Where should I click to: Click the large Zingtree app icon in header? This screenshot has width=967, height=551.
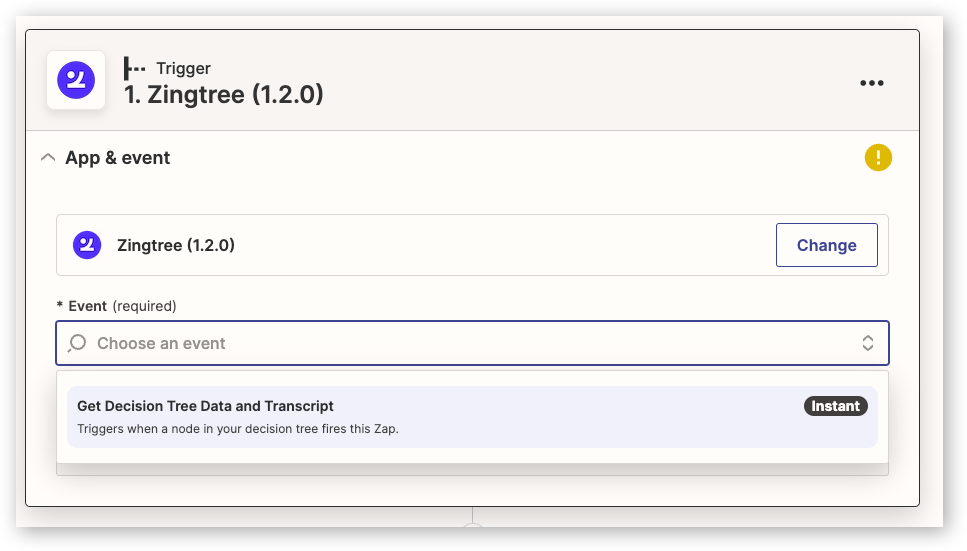76,80
